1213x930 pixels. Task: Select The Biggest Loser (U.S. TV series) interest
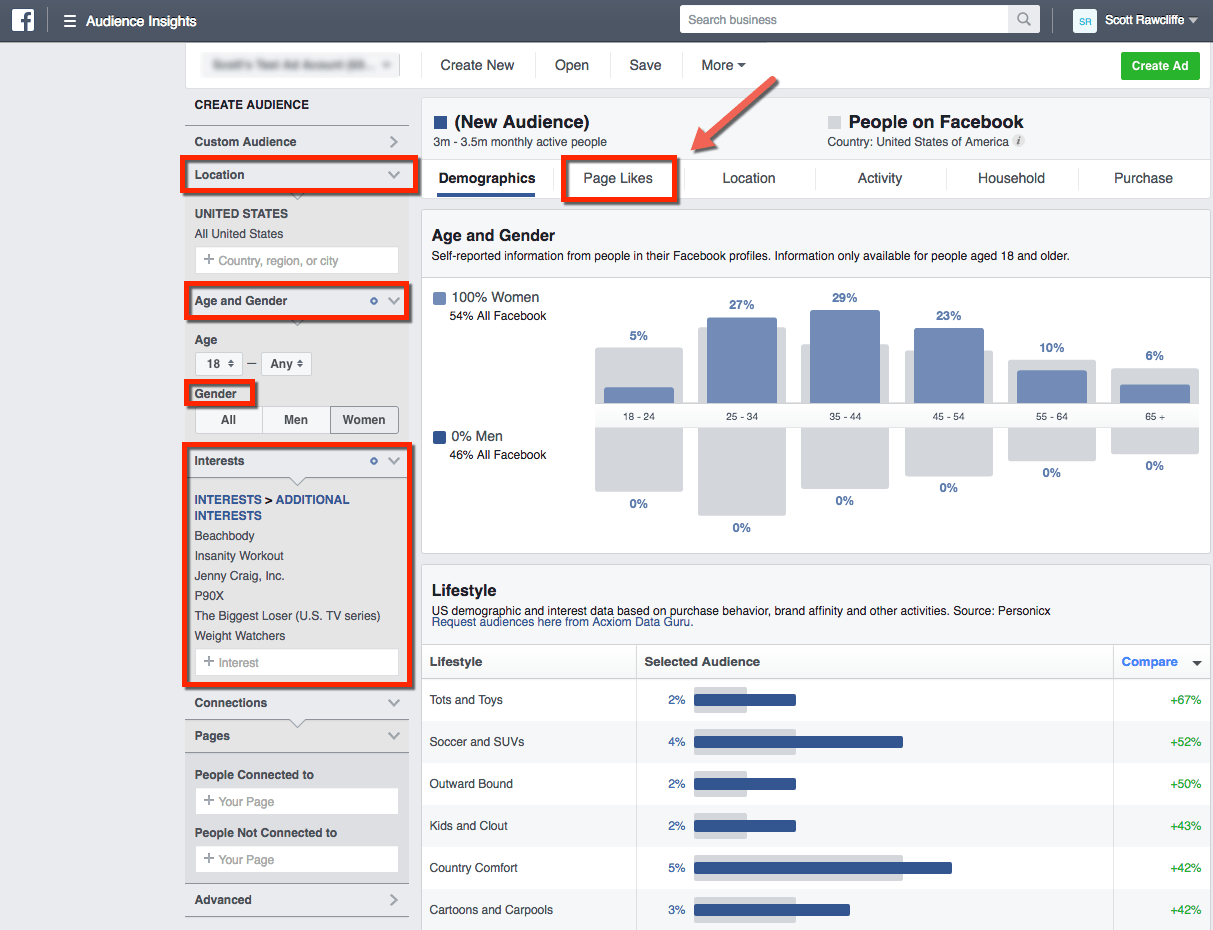tap(288, 616)
